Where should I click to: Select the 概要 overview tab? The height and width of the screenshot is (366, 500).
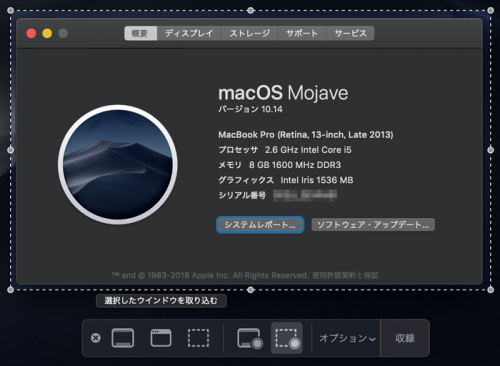tap(140, 33)
